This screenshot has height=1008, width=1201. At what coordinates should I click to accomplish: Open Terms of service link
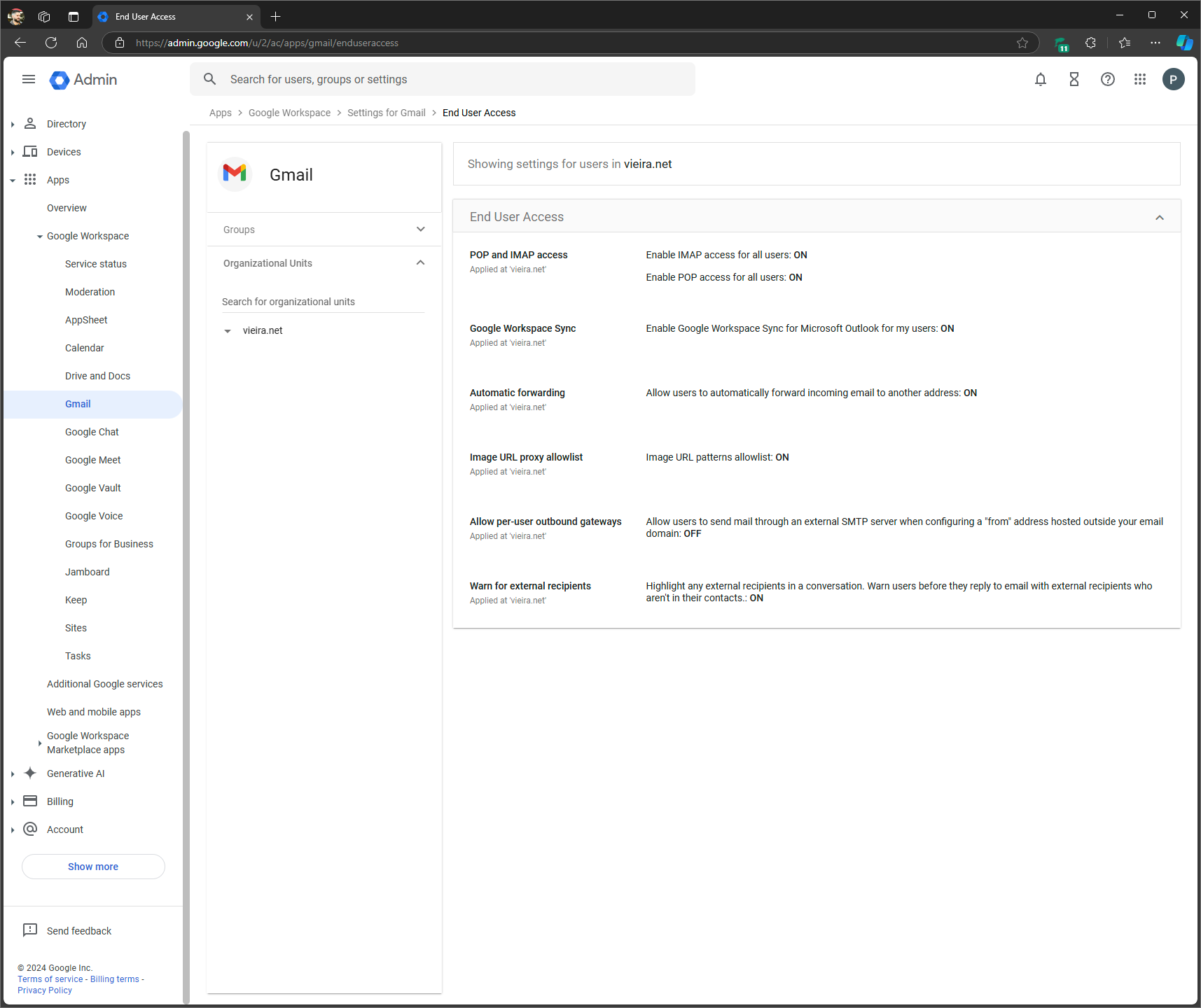click(x=50, y=979)
